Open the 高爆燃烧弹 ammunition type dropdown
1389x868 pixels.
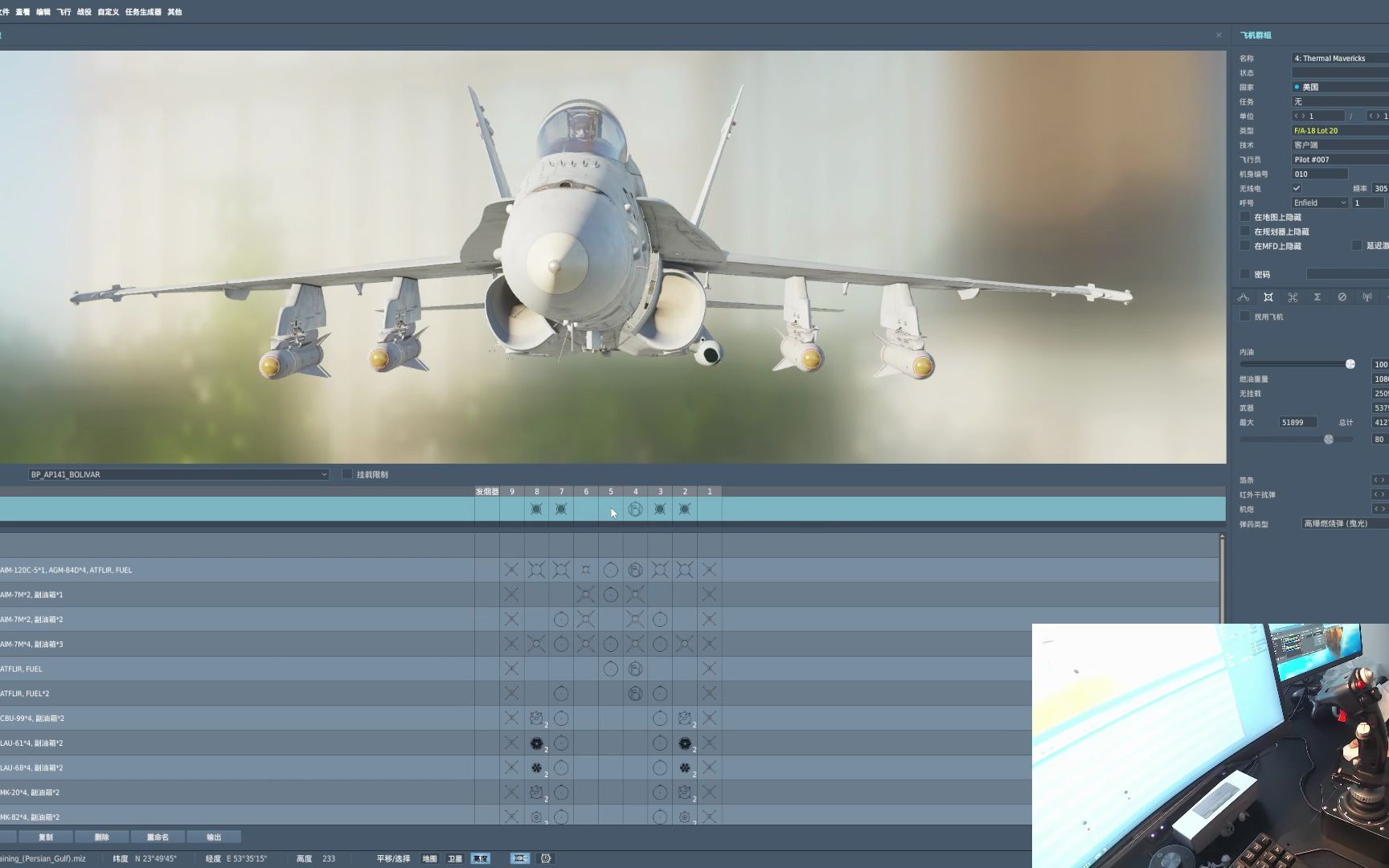point(1339,523)
